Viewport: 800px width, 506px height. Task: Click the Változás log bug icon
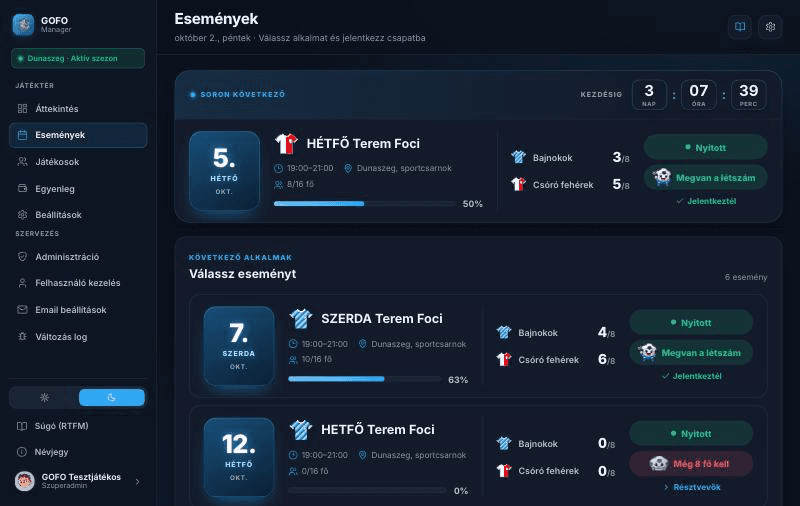tap(22, 337)
